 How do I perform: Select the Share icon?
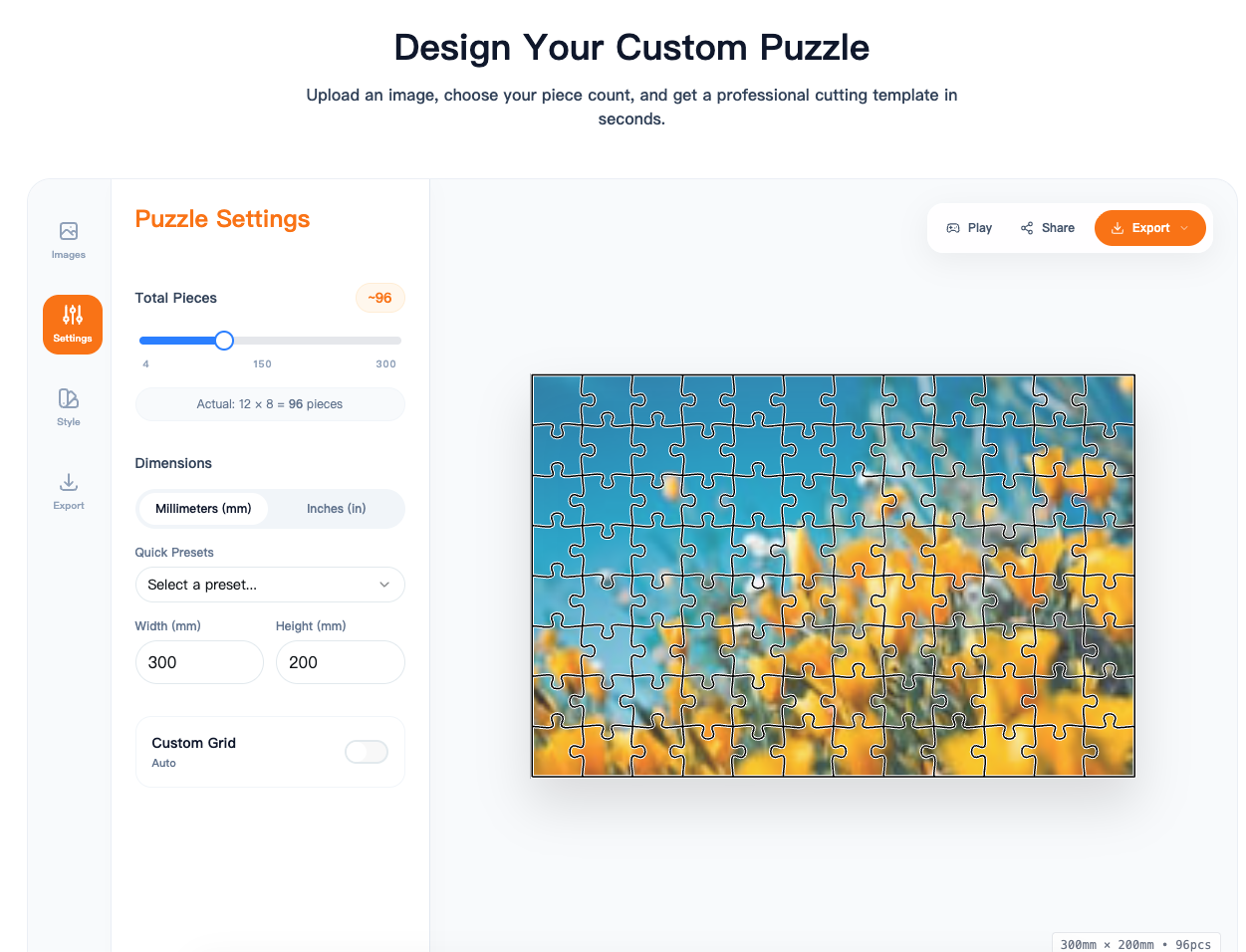click(1026, 227)
